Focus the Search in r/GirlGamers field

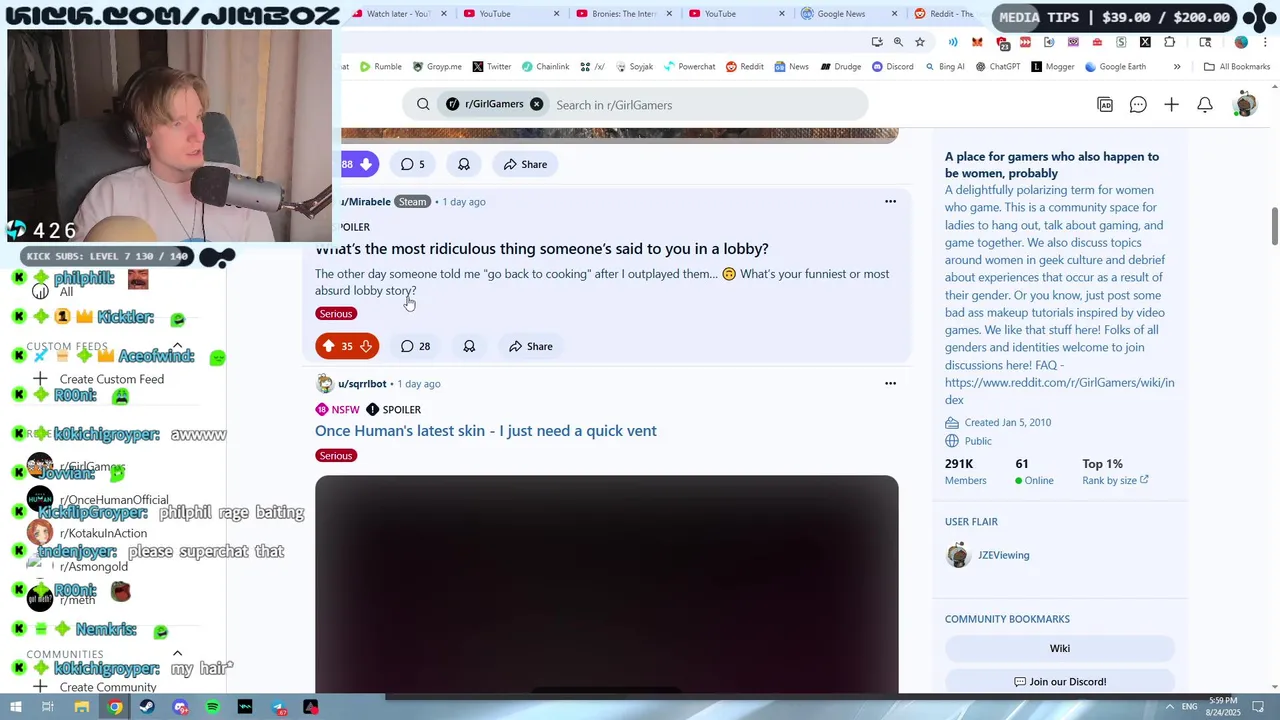[705, 105]
